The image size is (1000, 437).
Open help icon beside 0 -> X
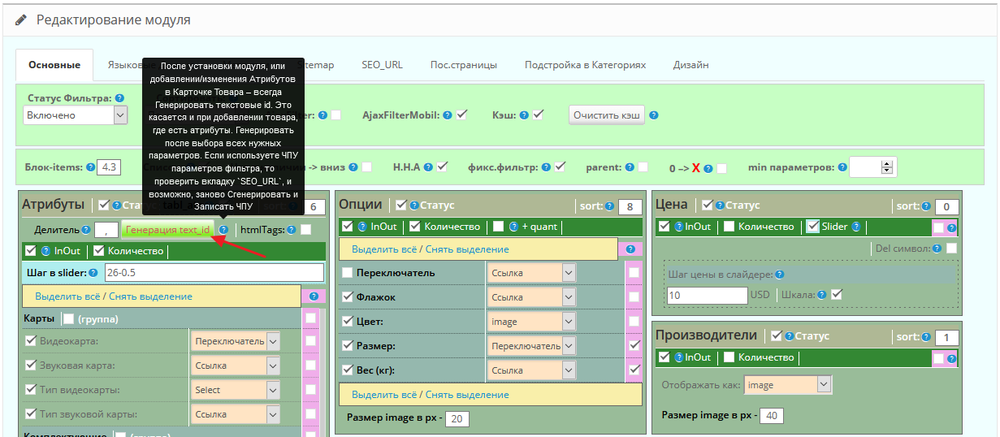point(709,168)
